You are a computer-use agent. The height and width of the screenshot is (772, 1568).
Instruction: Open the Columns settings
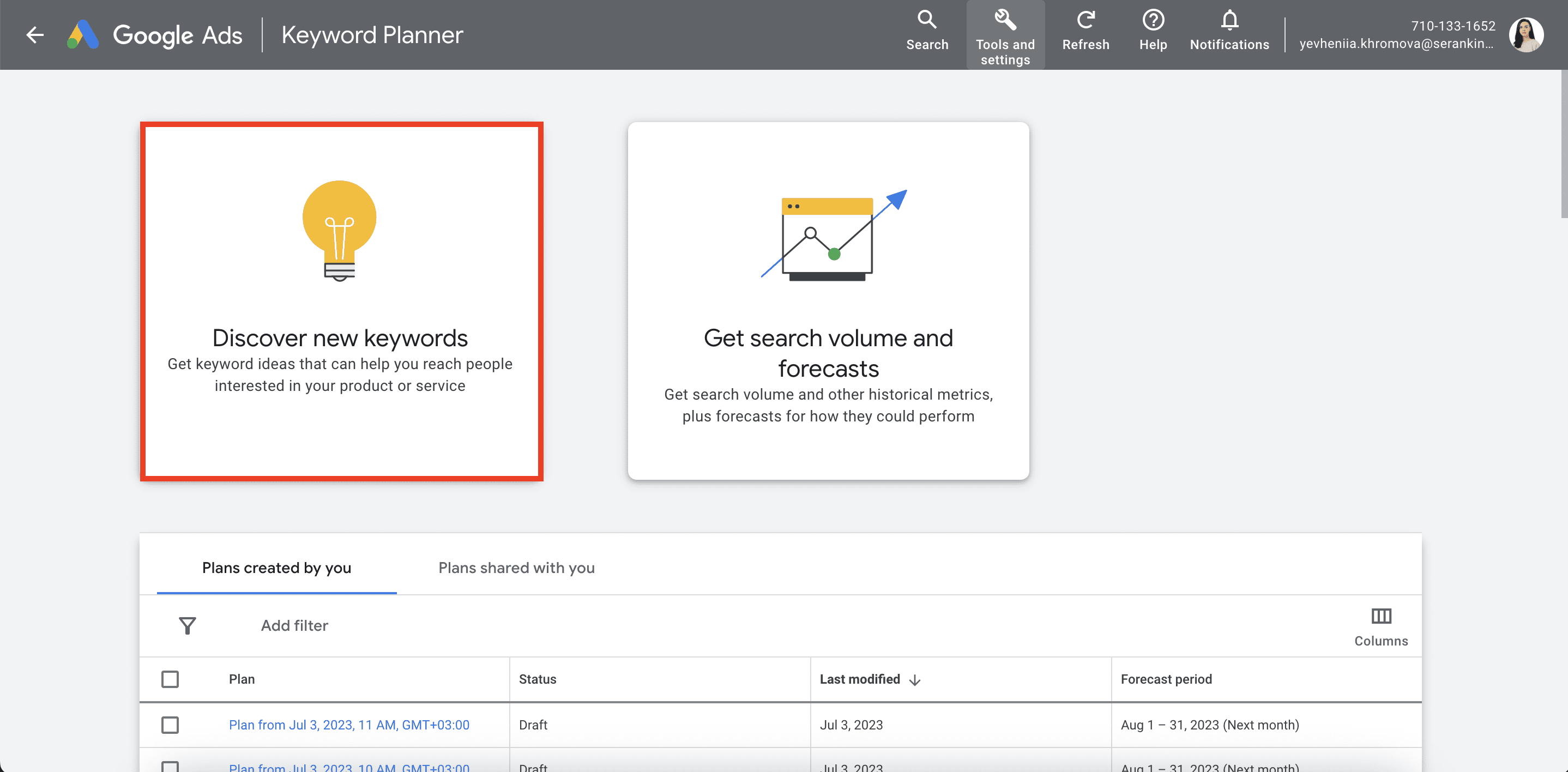(x=1381, y=626)
